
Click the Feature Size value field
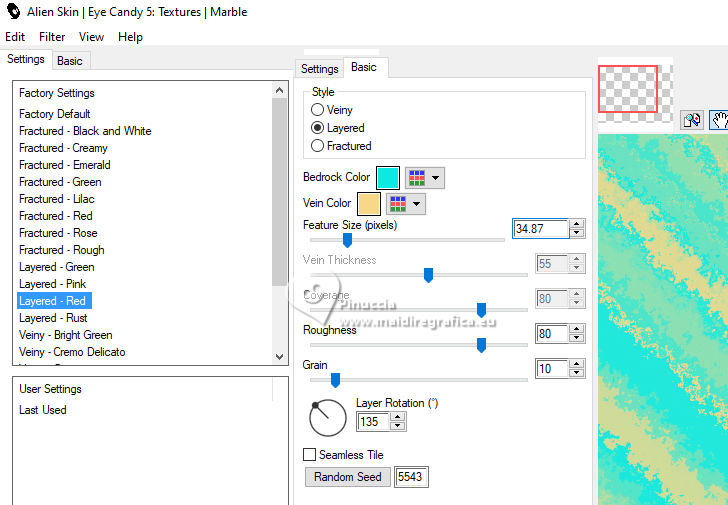point(541,228)
